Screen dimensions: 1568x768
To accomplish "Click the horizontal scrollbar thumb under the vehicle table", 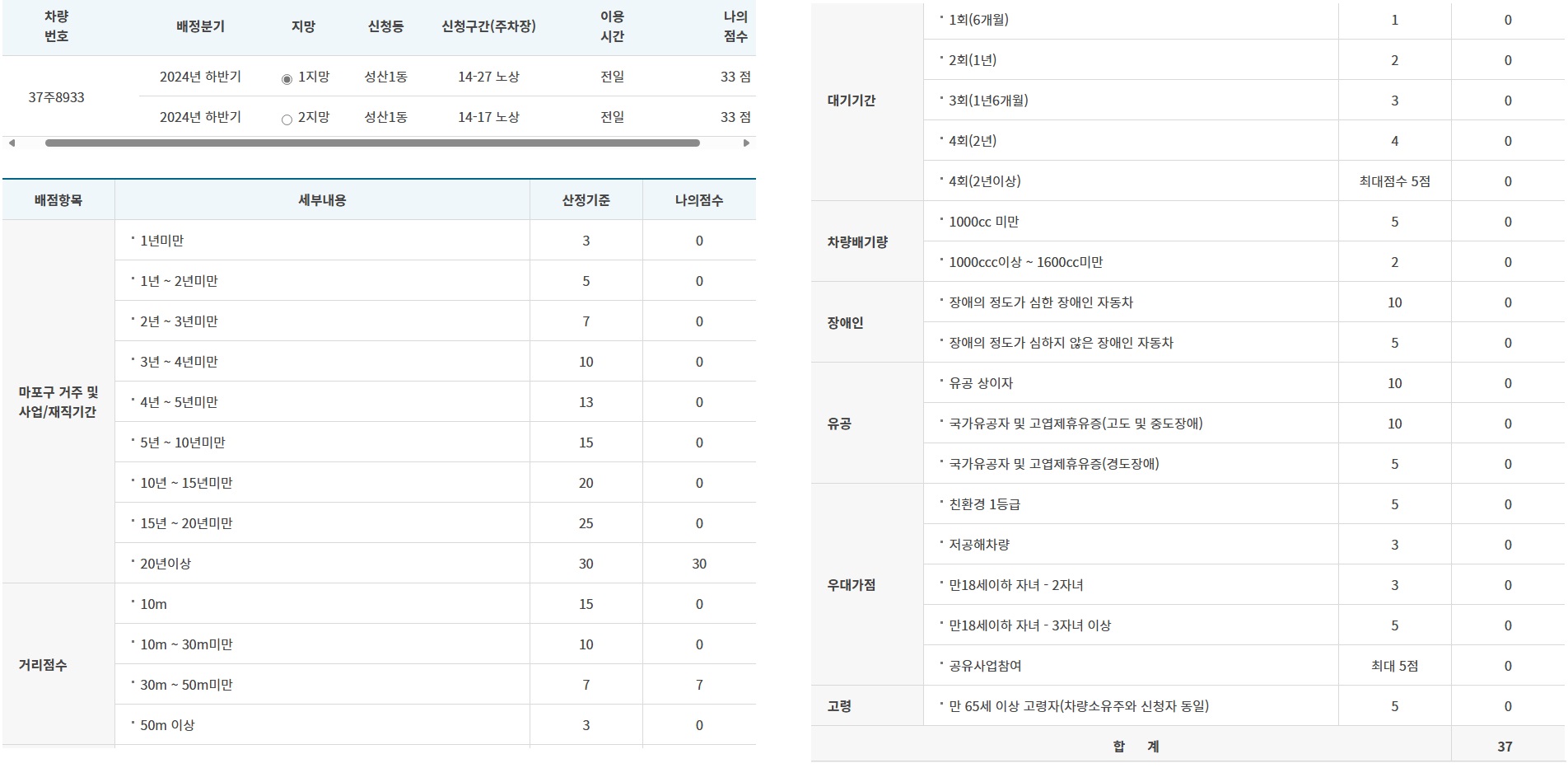I will coord(372,143).
